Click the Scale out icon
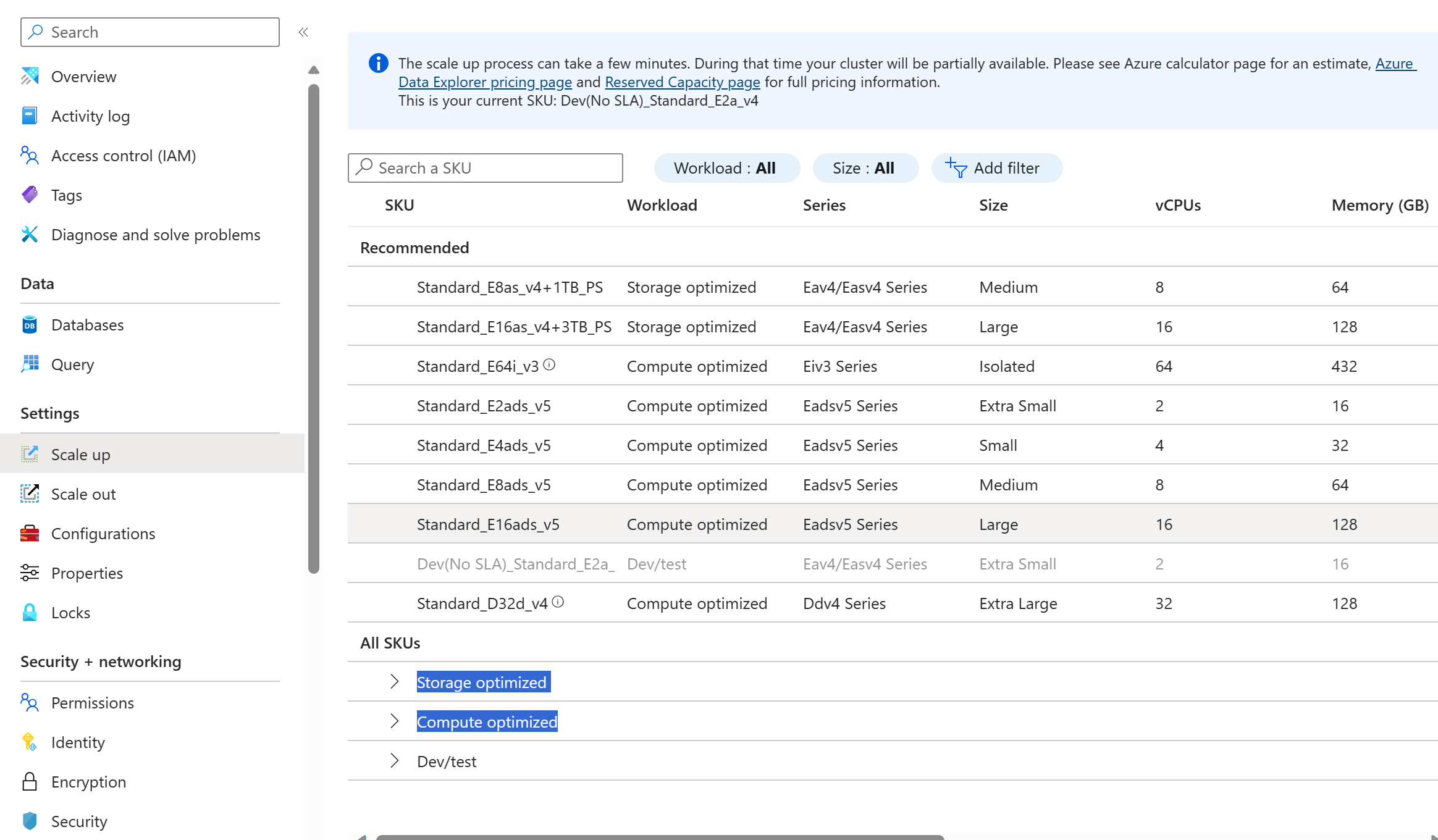The width and height of the screenshot is (1438, 840). (29, 493)
